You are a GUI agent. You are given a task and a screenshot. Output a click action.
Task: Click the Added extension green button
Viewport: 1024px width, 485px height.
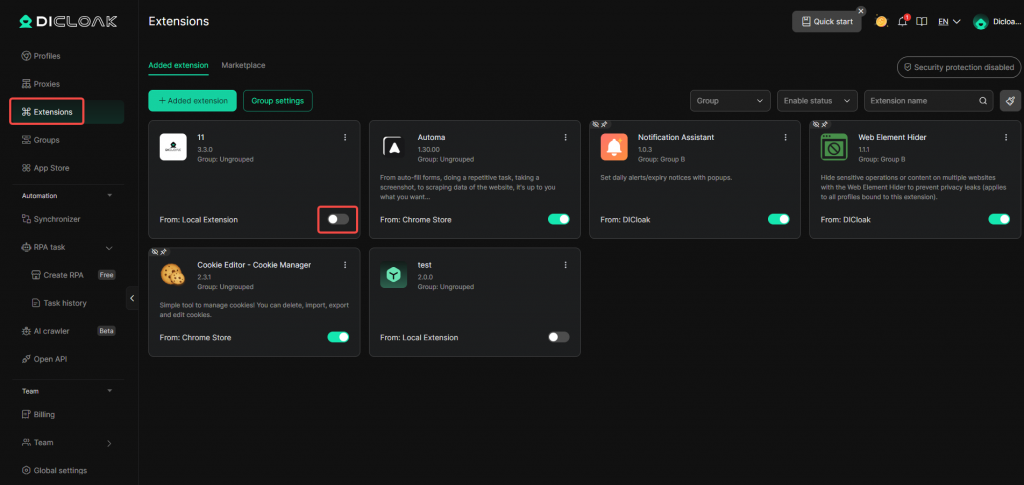click(193, 101)
